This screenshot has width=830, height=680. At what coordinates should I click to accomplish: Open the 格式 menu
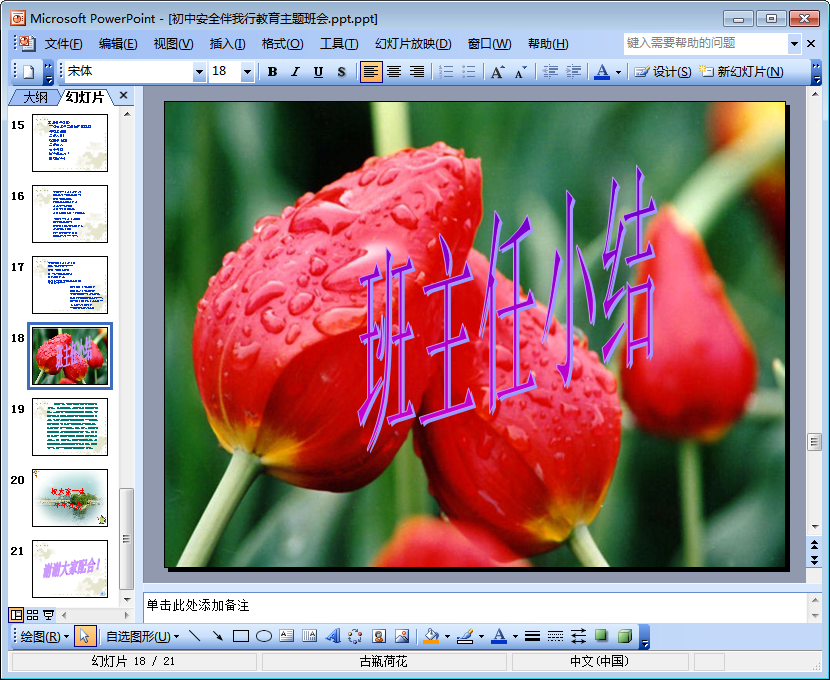282,44
